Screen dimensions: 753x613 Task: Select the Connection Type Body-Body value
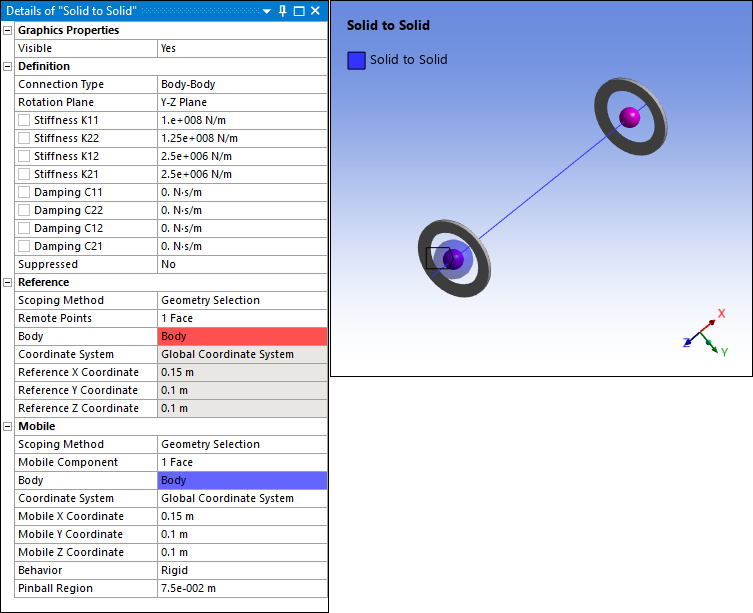coord(241,84)
